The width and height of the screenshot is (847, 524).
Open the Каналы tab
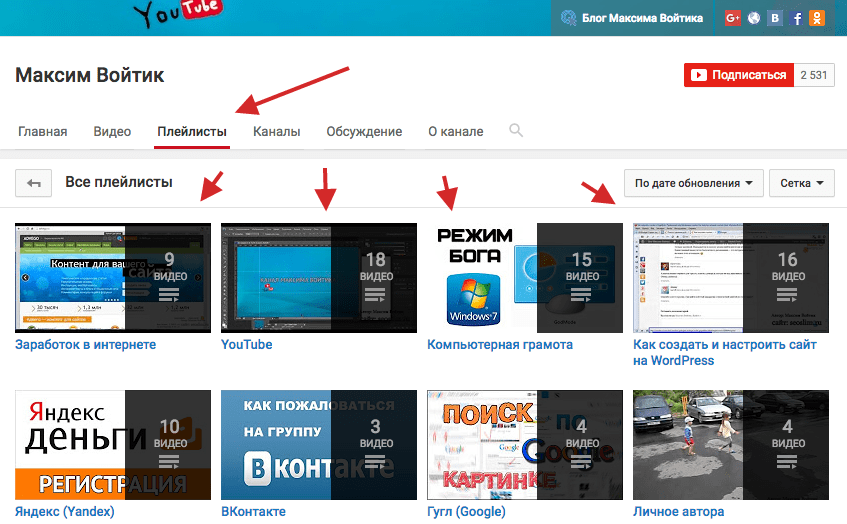276,131
